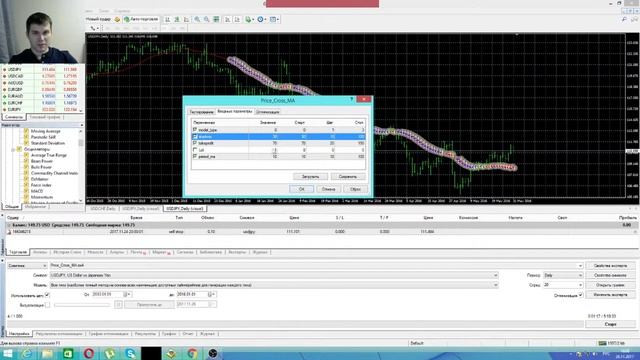Select the Inputs parameters tab in dialog
Image resolution: width=640 pixels, height=360 pixels.
point(234,111)
